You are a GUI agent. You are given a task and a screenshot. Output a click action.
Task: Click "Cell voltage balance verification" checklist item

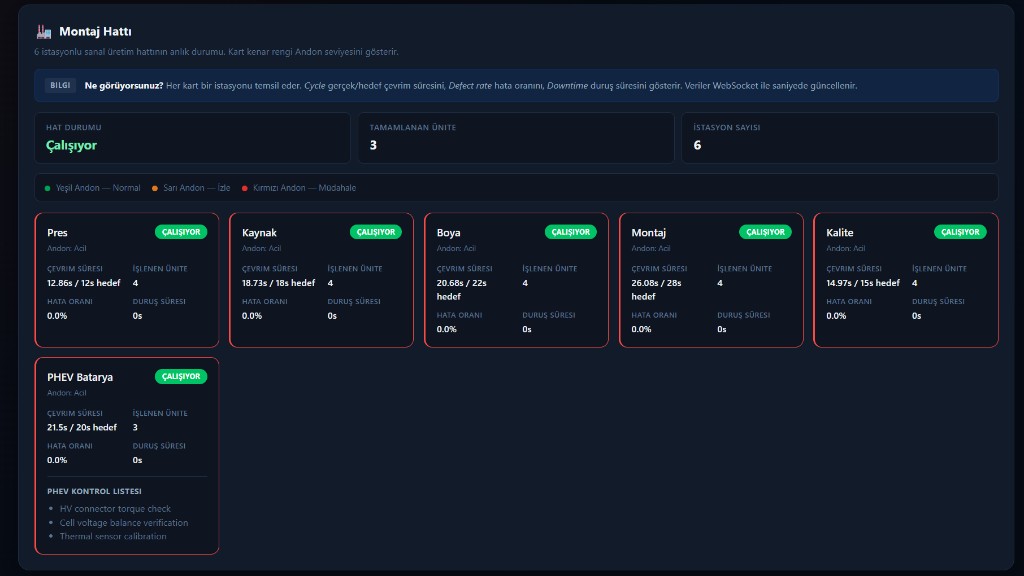tap(123, 522)
